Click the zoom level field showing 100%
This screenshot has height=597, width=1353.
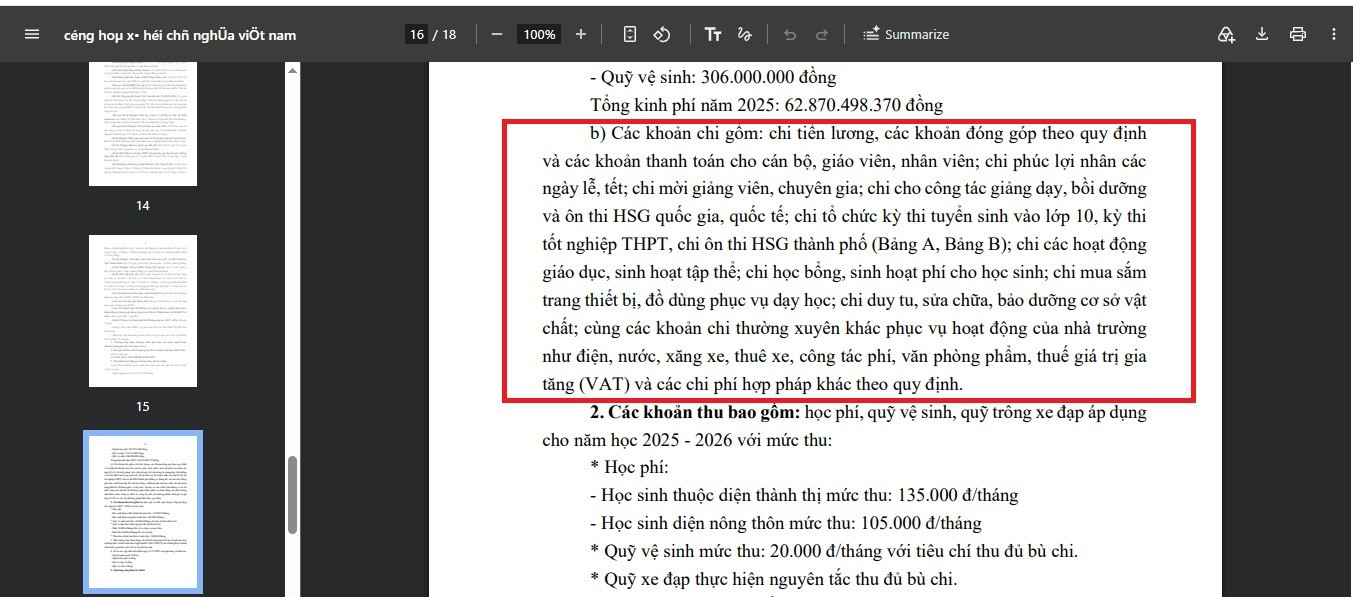pos(539,34)
